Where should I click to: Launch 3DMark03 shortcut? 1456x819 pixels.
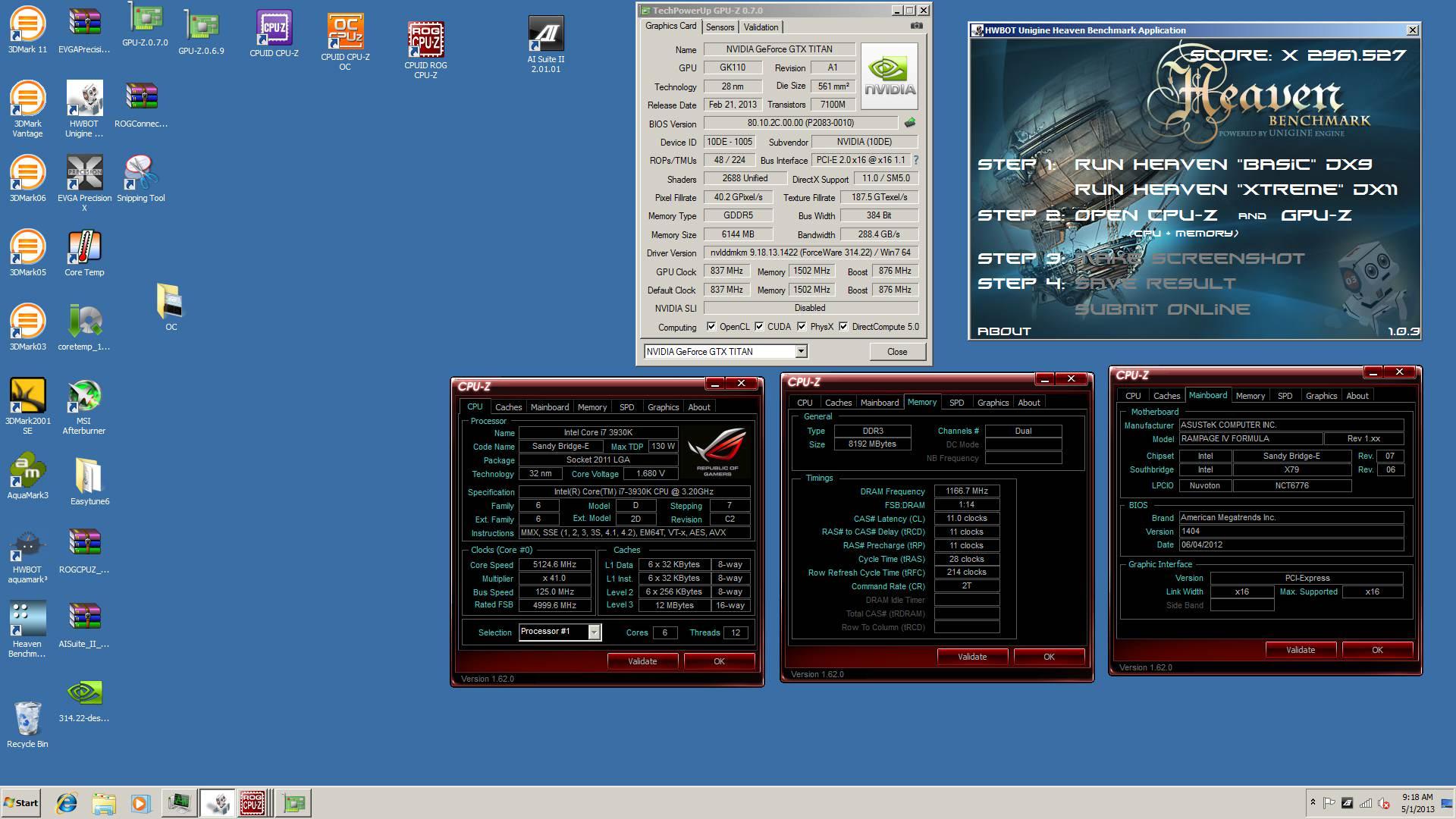[27, 328]
